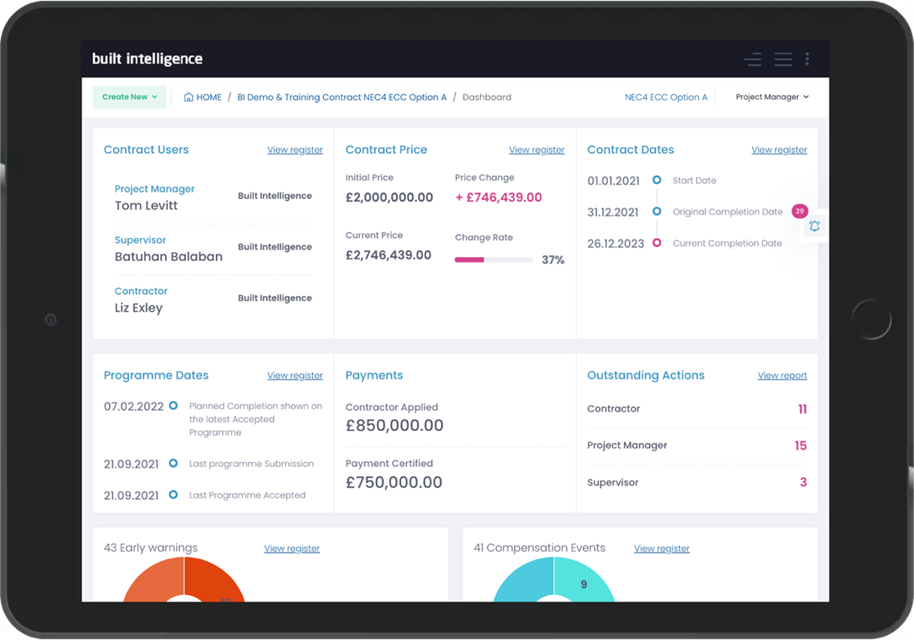Click the 37% change rate value
Screen dimensions: 914x640
click(553, 260)
